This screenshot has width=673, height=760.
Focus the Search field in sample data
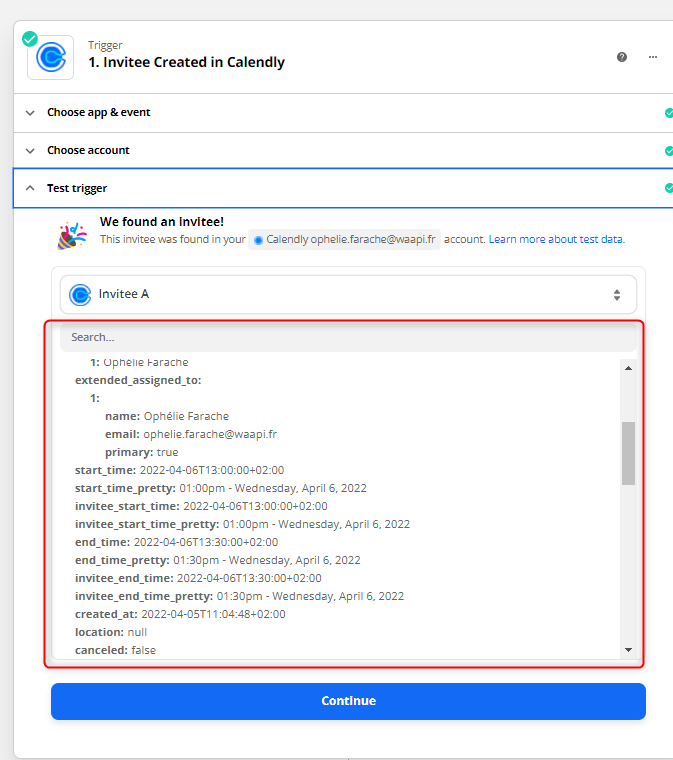coord(348,337)
